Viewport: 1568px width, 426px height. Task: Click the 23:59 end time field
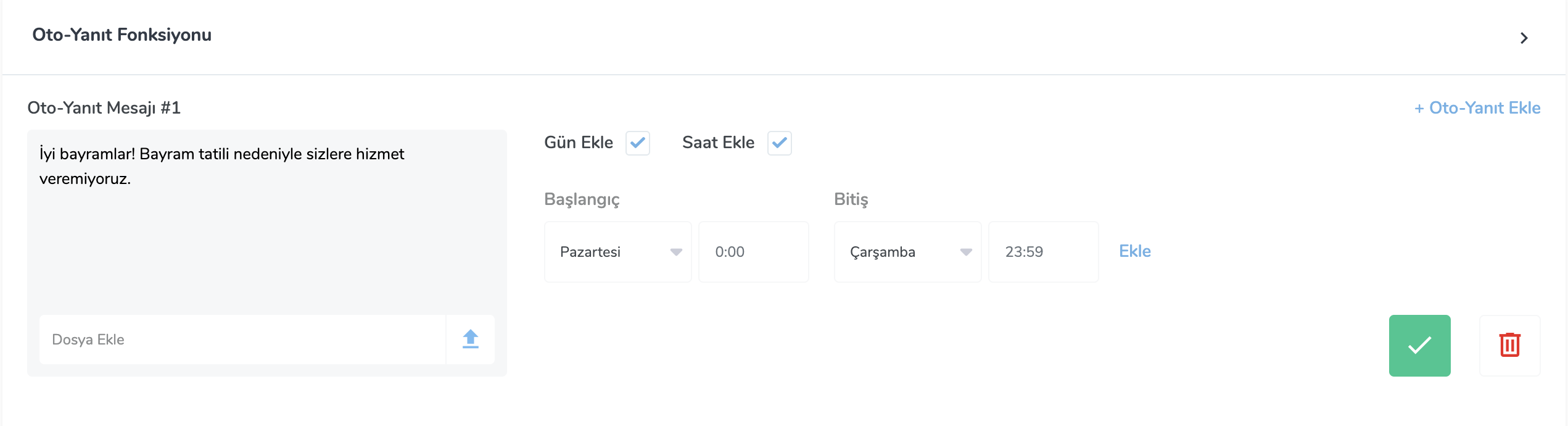(x=1043, y=252)
